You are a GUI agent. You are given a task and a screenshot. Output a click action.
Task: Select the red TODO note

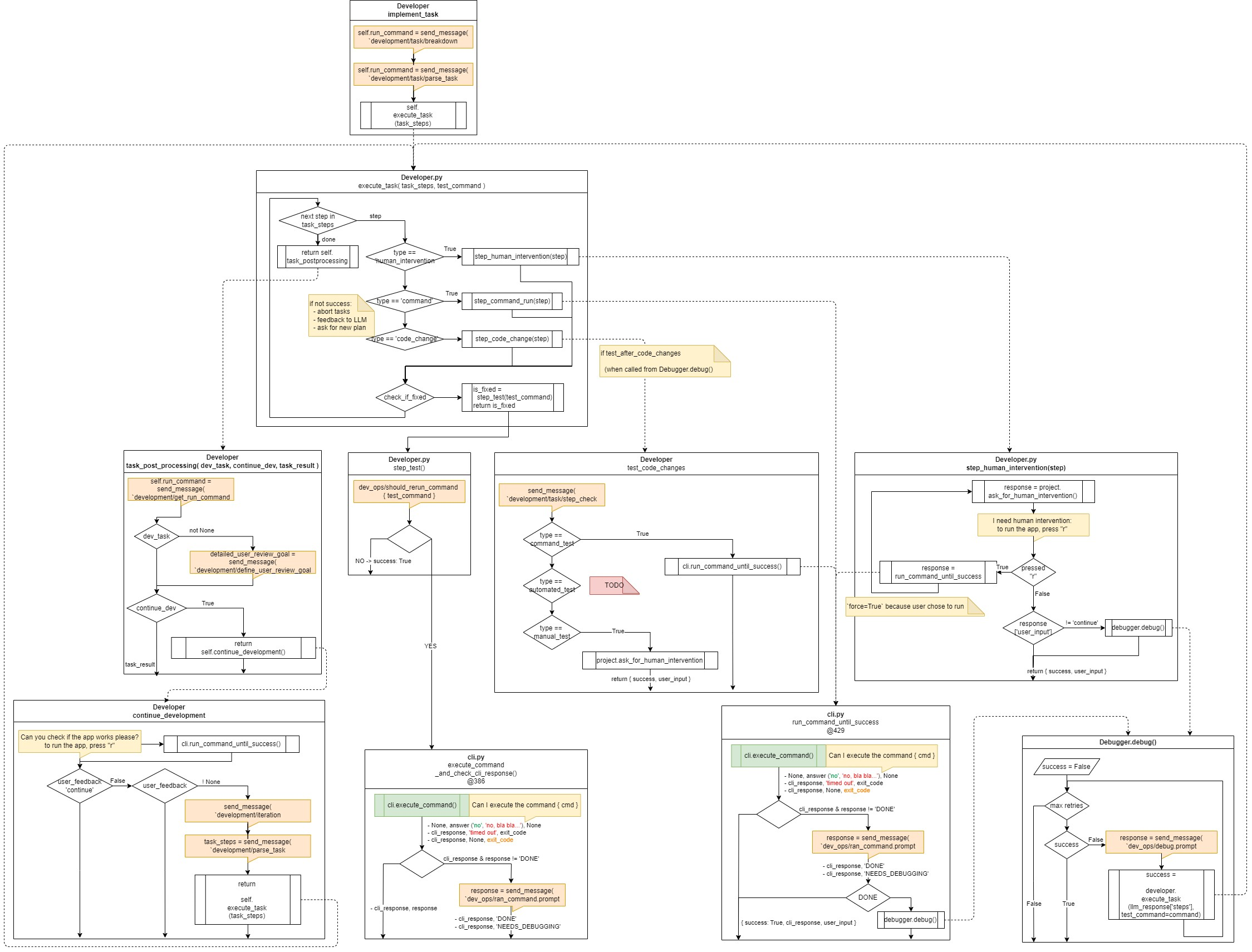[613, 585]
